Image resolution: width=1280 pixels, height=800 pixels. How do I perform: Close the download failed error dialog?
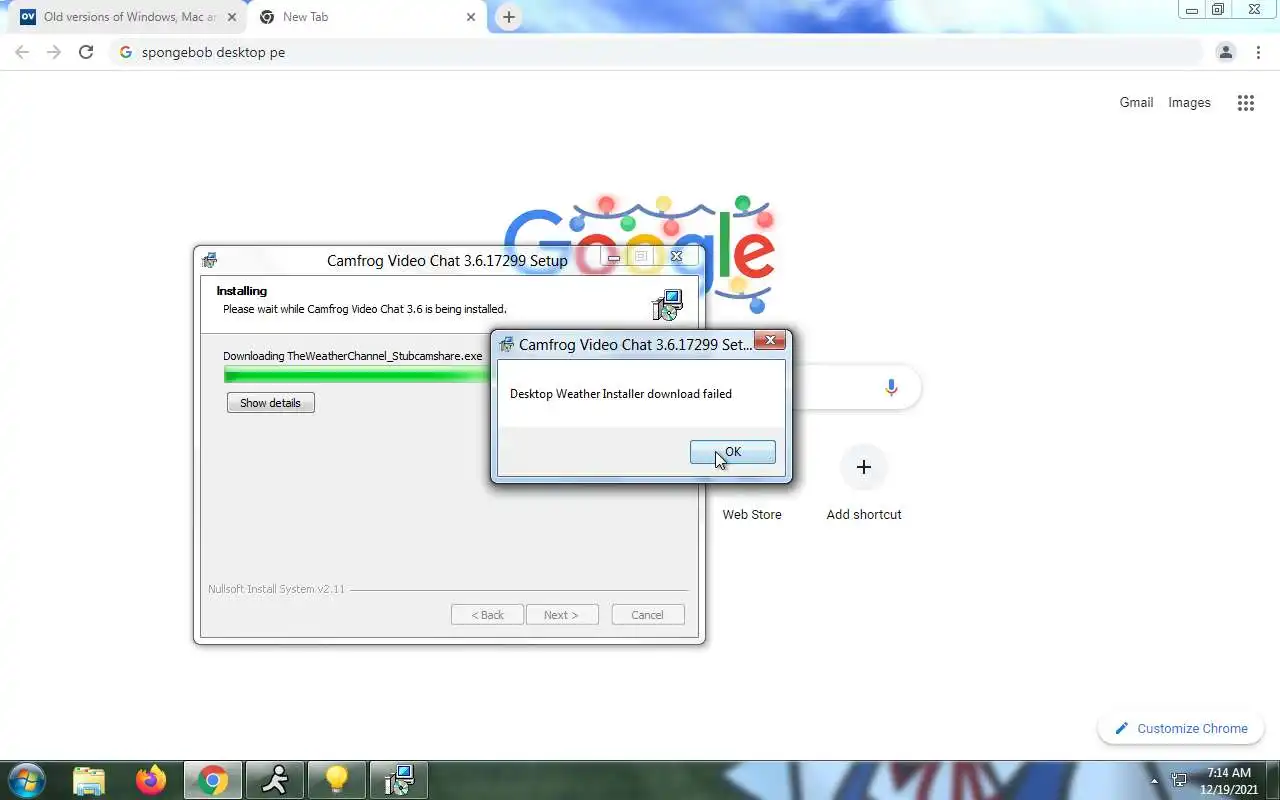pos(770,341)
